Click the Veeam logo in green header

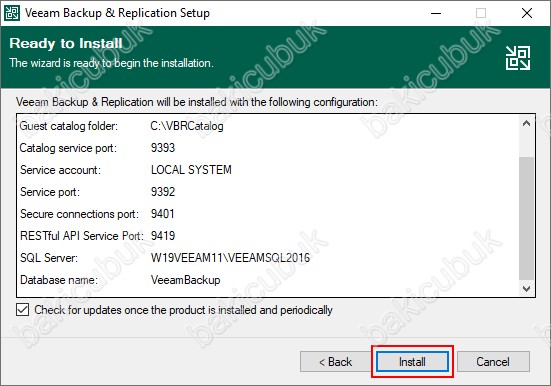coord(518,58)
